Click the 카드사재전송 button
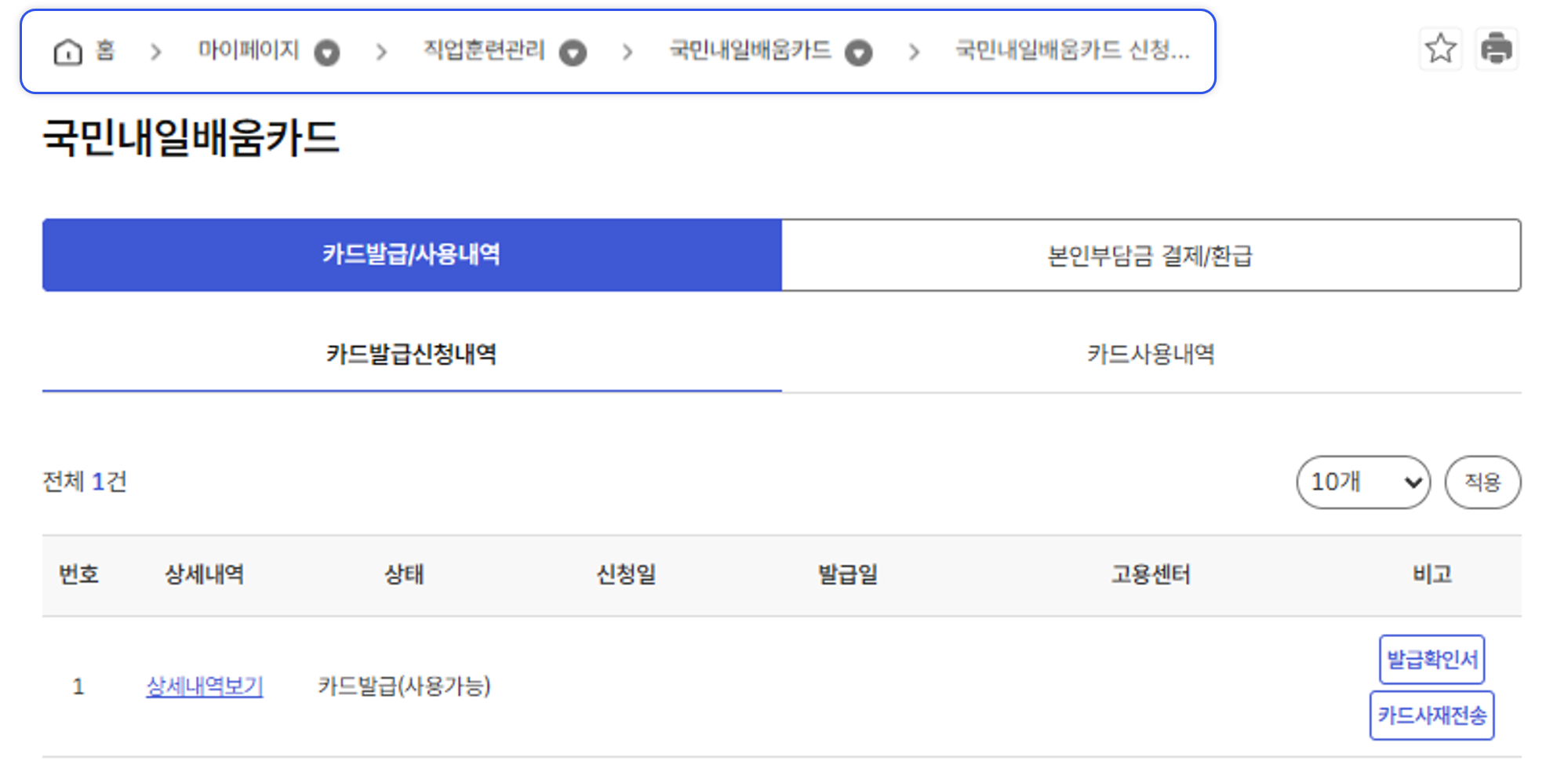Image resolution: width=1568 pixels, height=779 pixels. pos(1432,715)
